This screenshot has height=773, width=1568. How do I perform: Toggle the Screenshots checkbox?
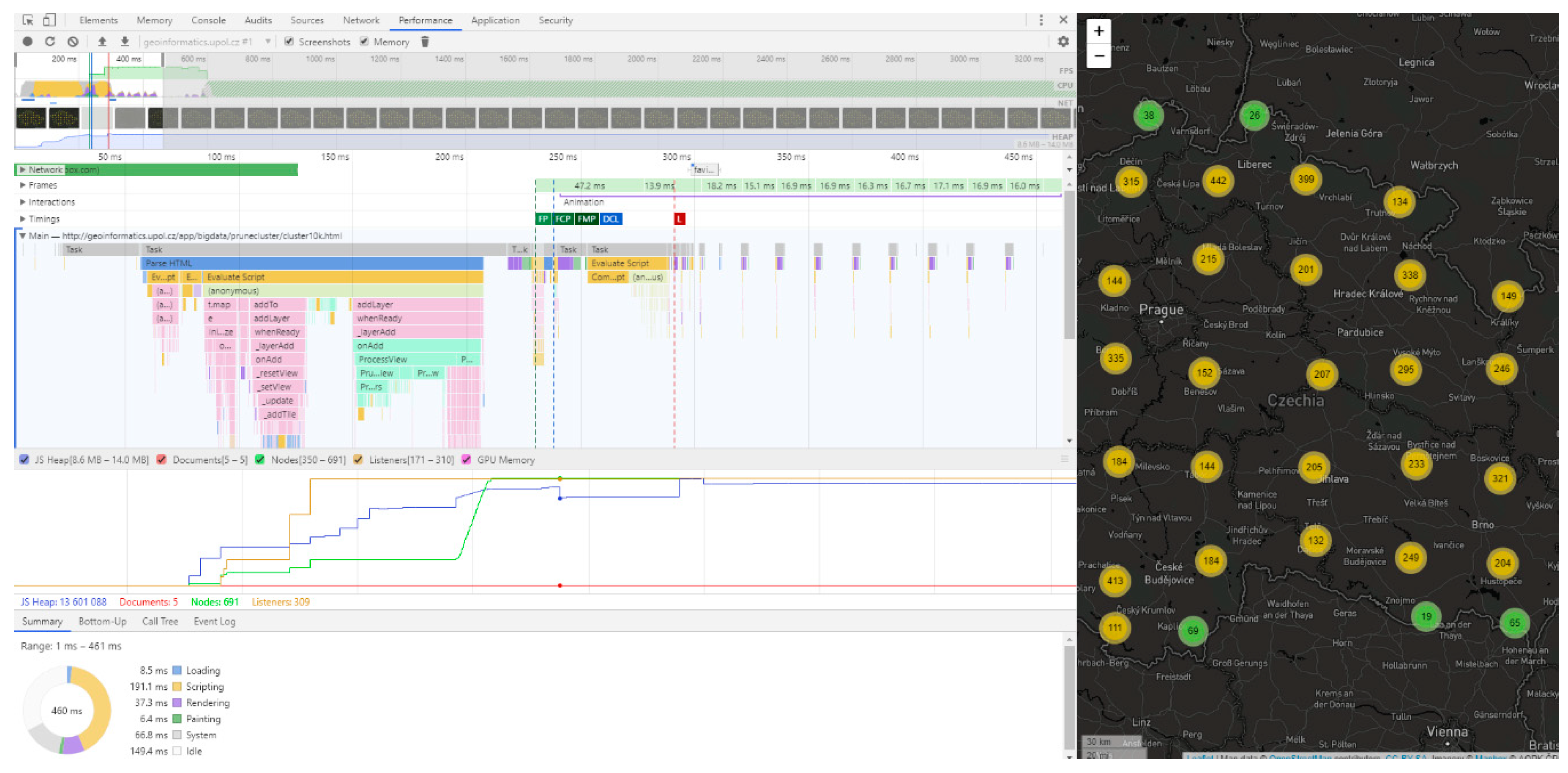pos(289,42)
